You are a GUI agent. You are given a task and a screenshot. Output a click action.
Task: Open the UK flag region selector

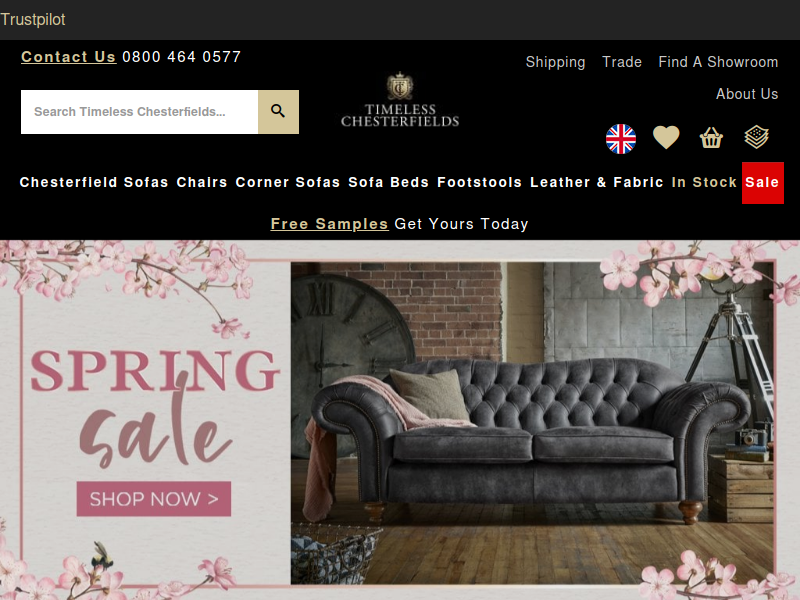(620, 138)
